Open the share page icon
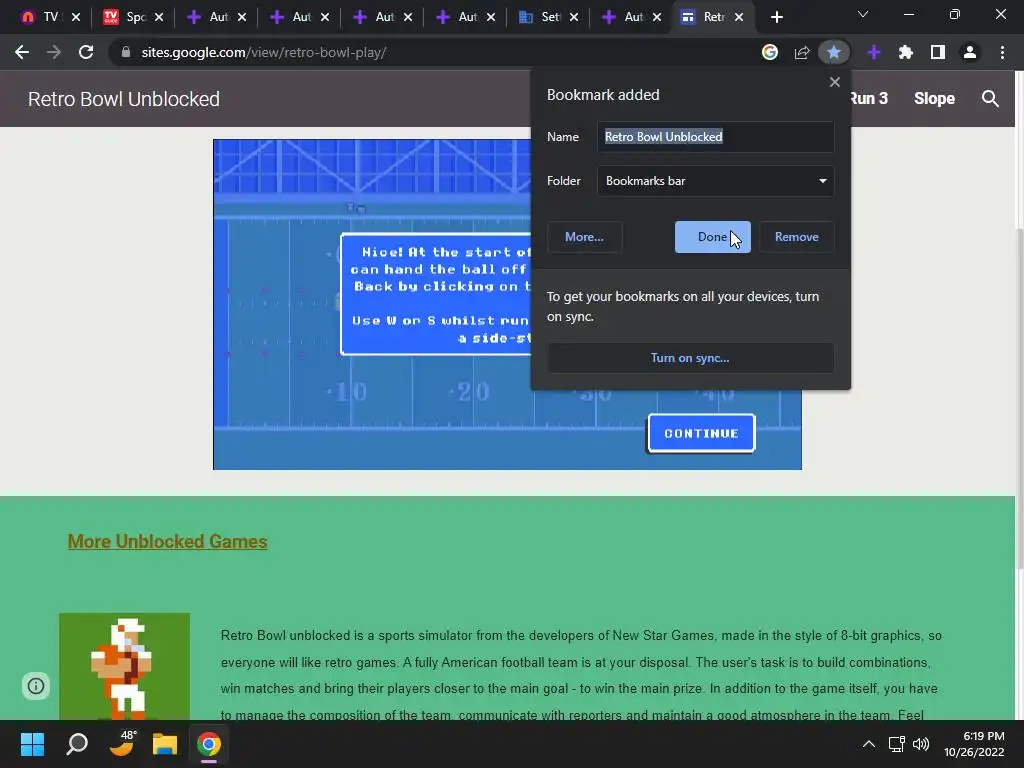This screenshot has height=768, width=1024. [802, 52]
